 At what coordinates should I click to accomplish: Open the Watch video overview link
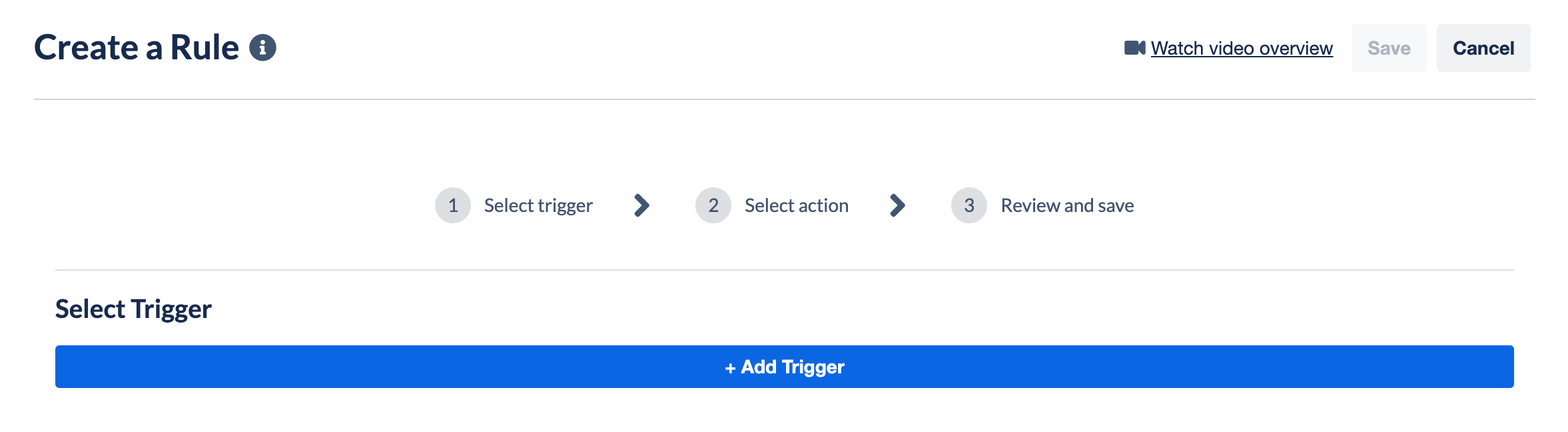[x=1242, y=47]
